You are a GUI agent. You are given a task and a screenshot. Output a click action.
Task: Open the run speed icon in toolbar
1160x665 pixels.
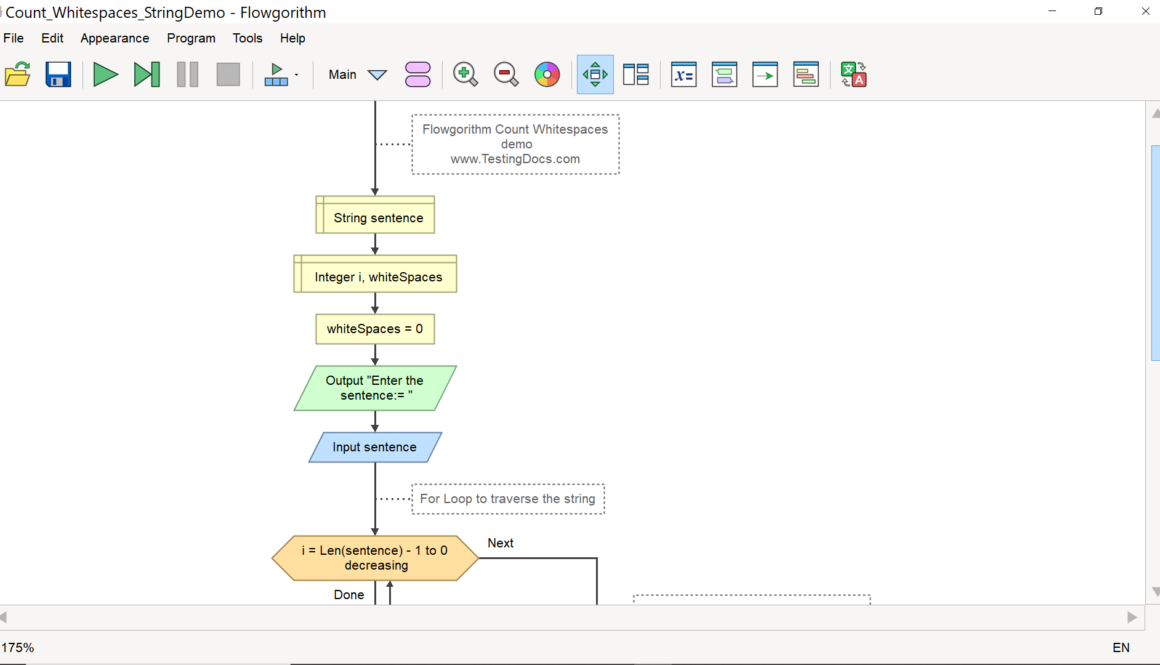tap(276, 75)
